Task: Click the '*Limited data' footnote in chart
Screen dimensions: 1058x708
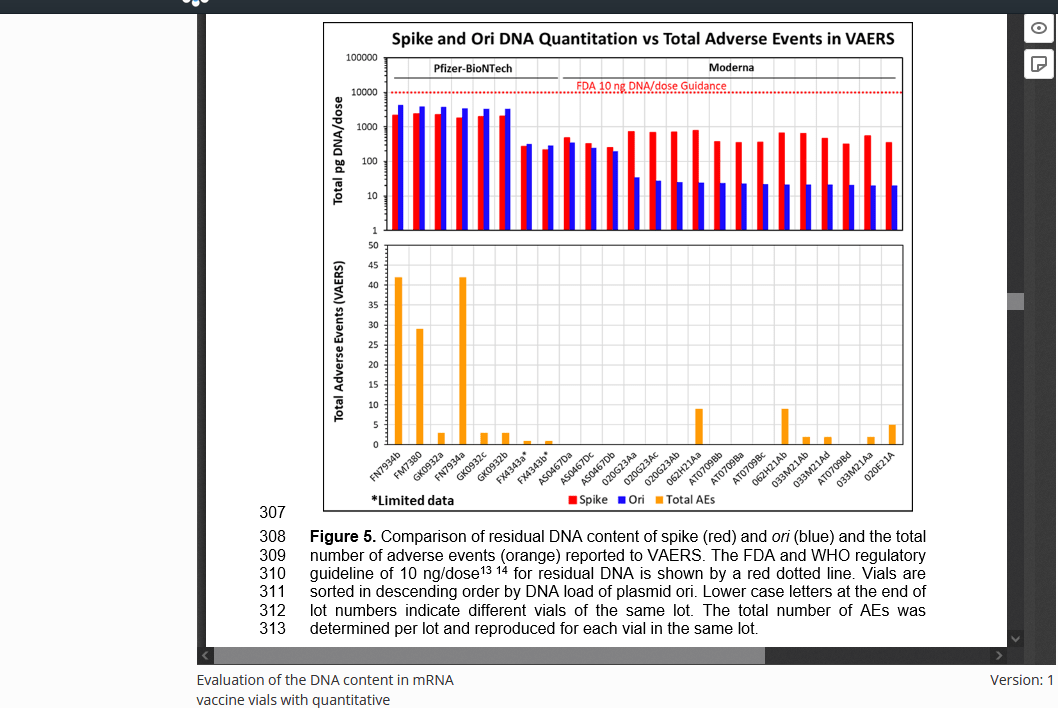Action: click(x=412, y=500)
